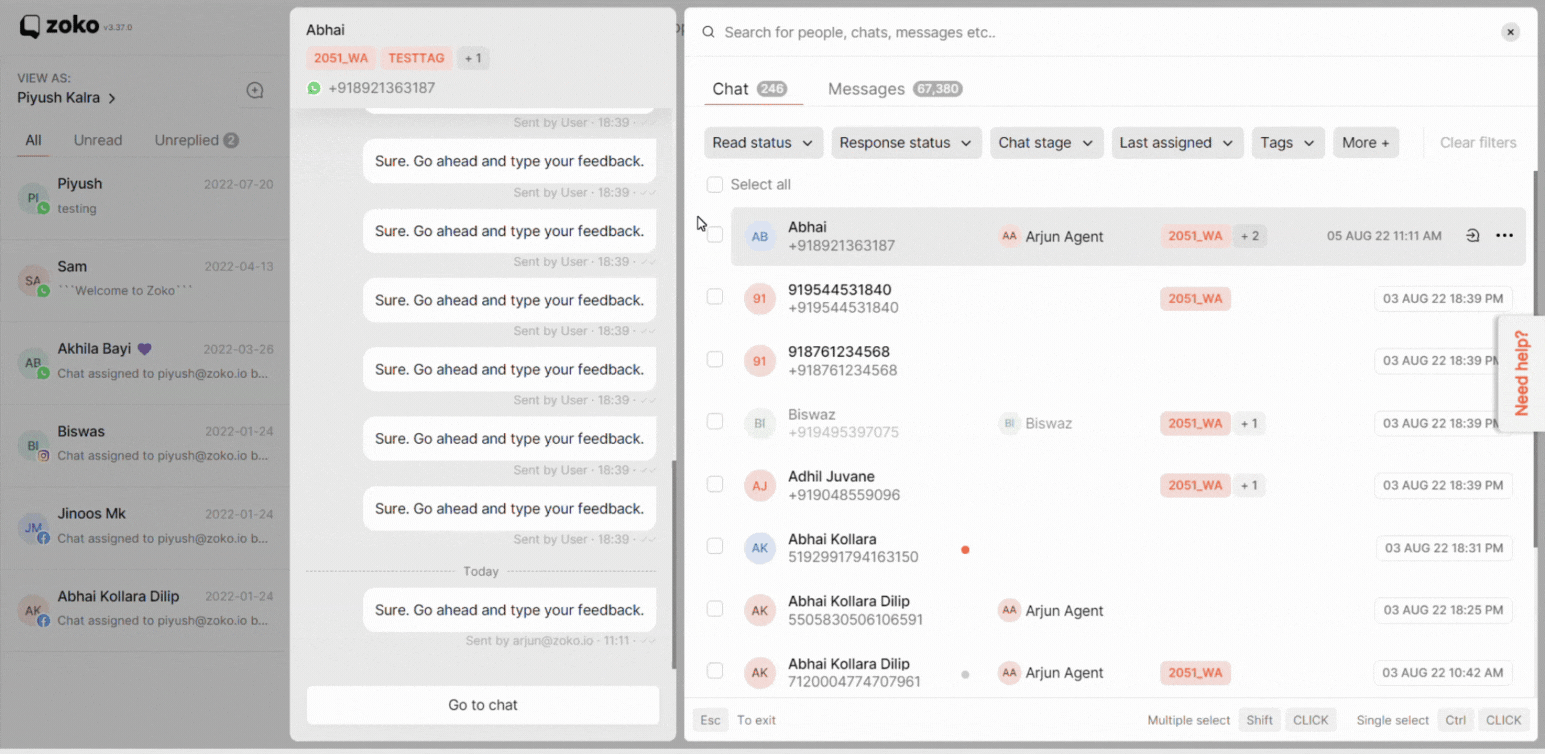Click the AK avatar for Abhai Kollara
Viewport: 1545px width, 754px height.
760,548
